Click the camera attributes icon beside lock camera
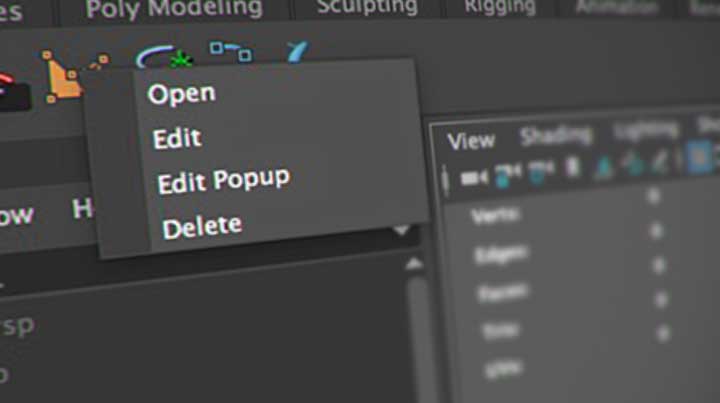720x403 pixels. click(x=541, y=172)
